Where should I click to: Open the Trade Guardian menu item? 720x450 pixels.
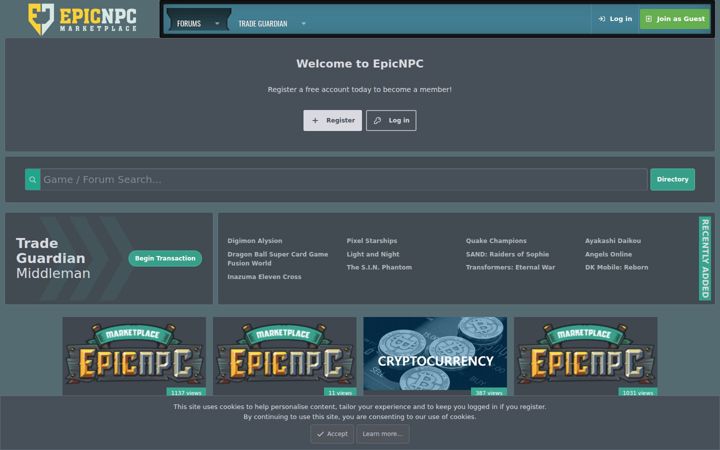[263, 23]
